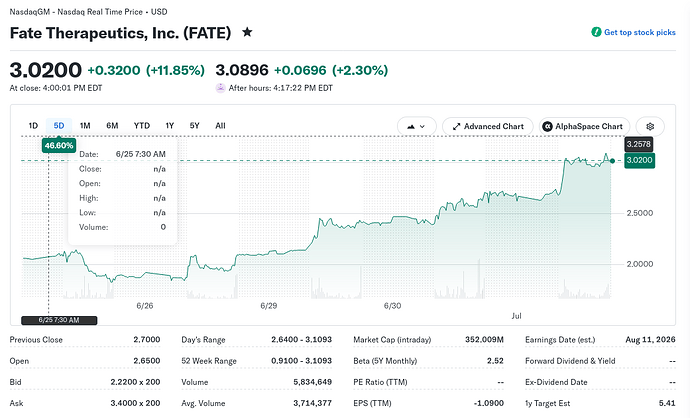Viewport: 690px width, 418px height.
Task: Click the Earnings Date Aug 11, 2026
Action: [x=650, y=340]
